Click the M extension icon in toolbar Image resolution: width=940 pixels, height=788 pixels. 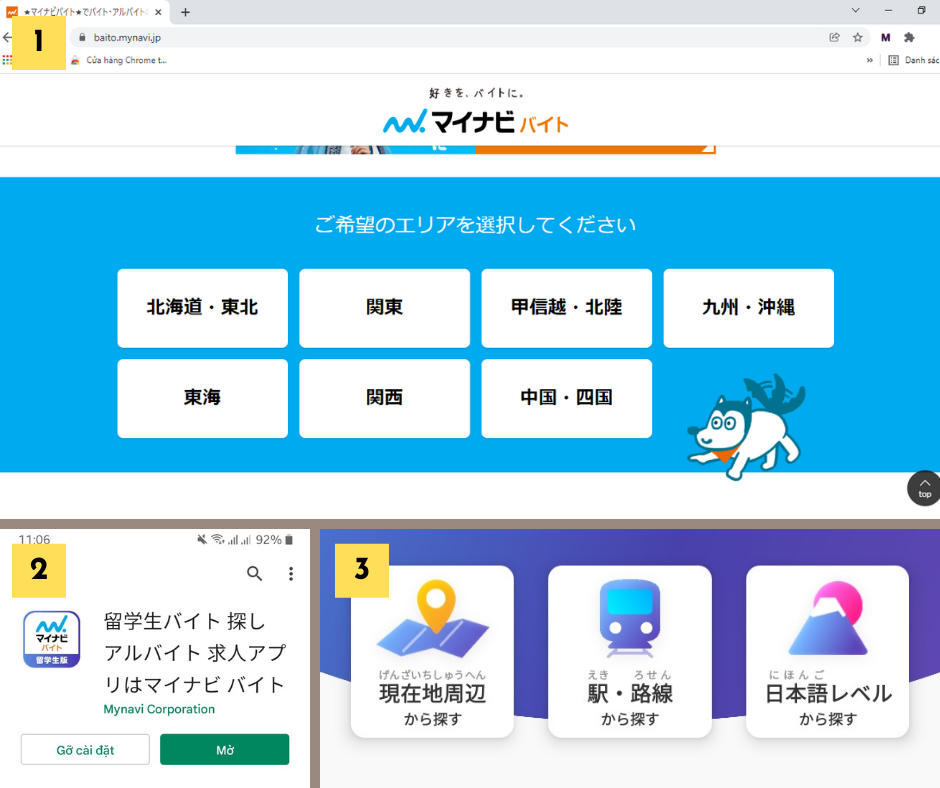[x=885, y=37]
